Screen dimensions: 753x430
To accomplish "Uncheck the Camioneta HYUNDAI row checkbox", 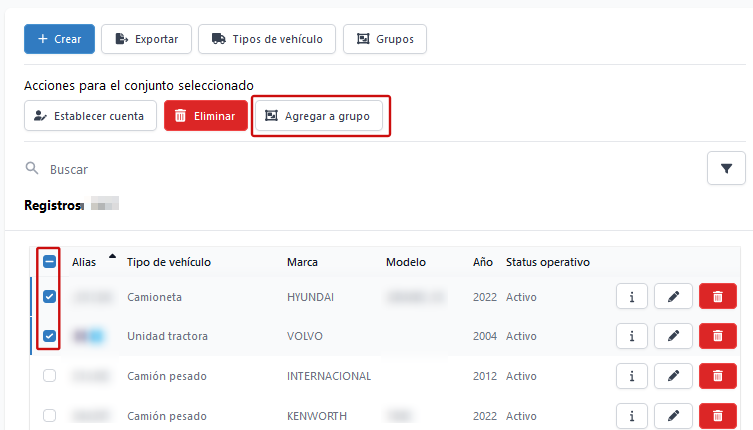I will (x=49, y=296).
